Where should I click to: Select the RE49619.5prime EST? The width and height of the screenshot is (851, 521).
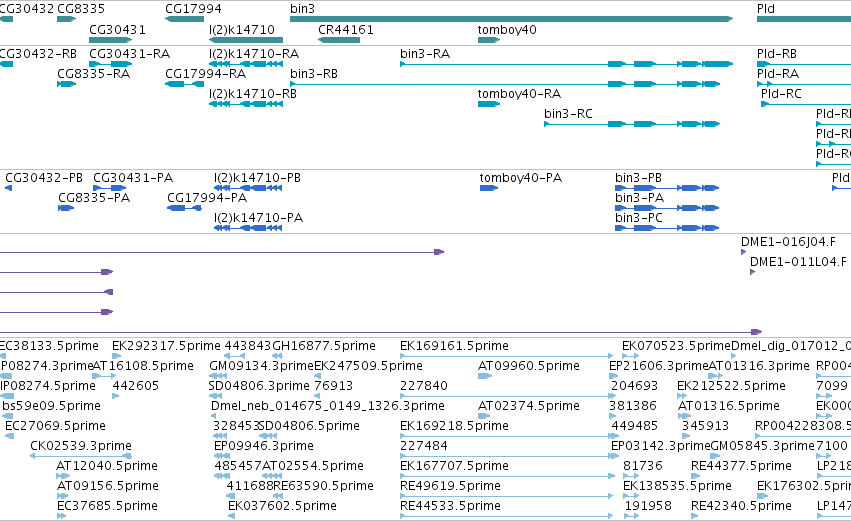pyautogui.click(x=507, y=497)
